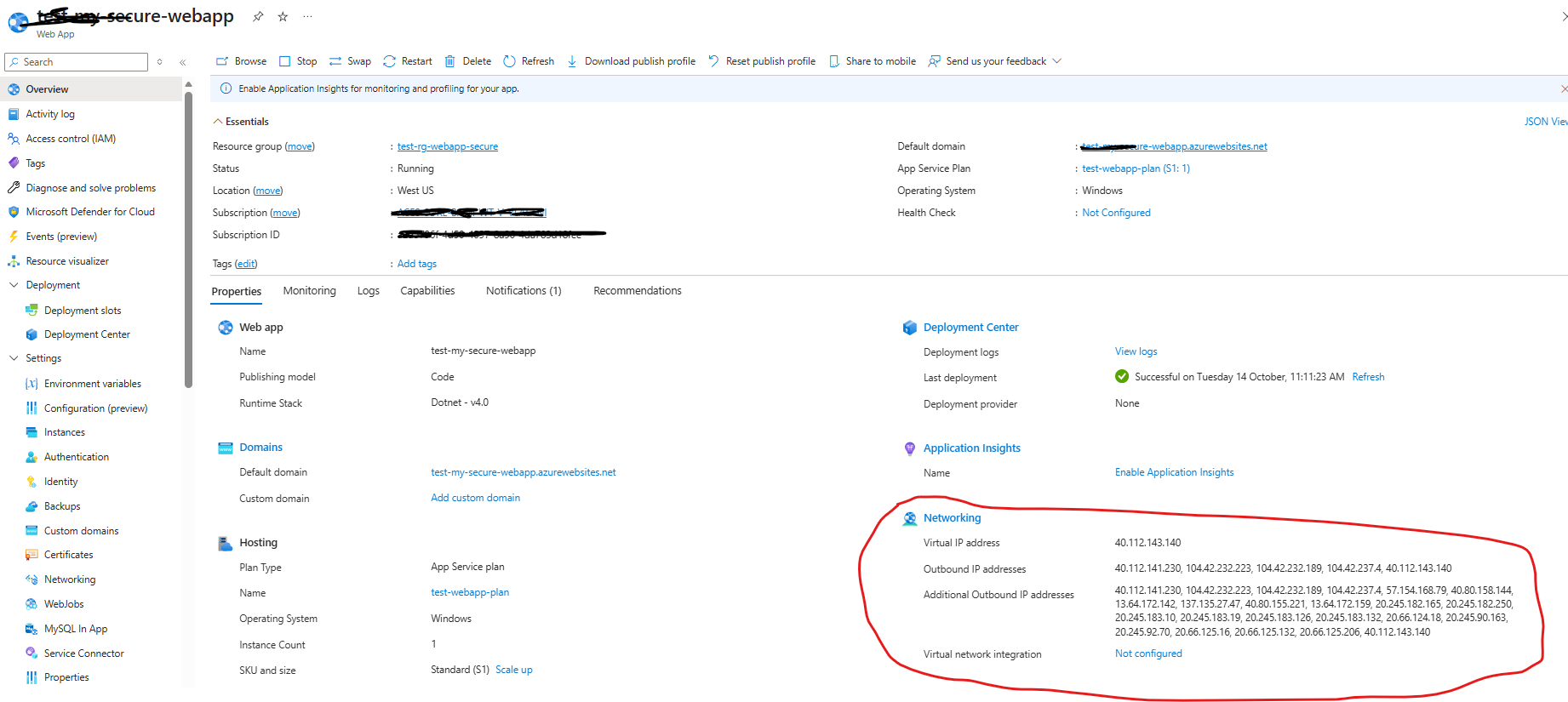The height and width of the screenshot is (702, 1568).
Task: Open View logs link
Action: [x=1136, y=351]
